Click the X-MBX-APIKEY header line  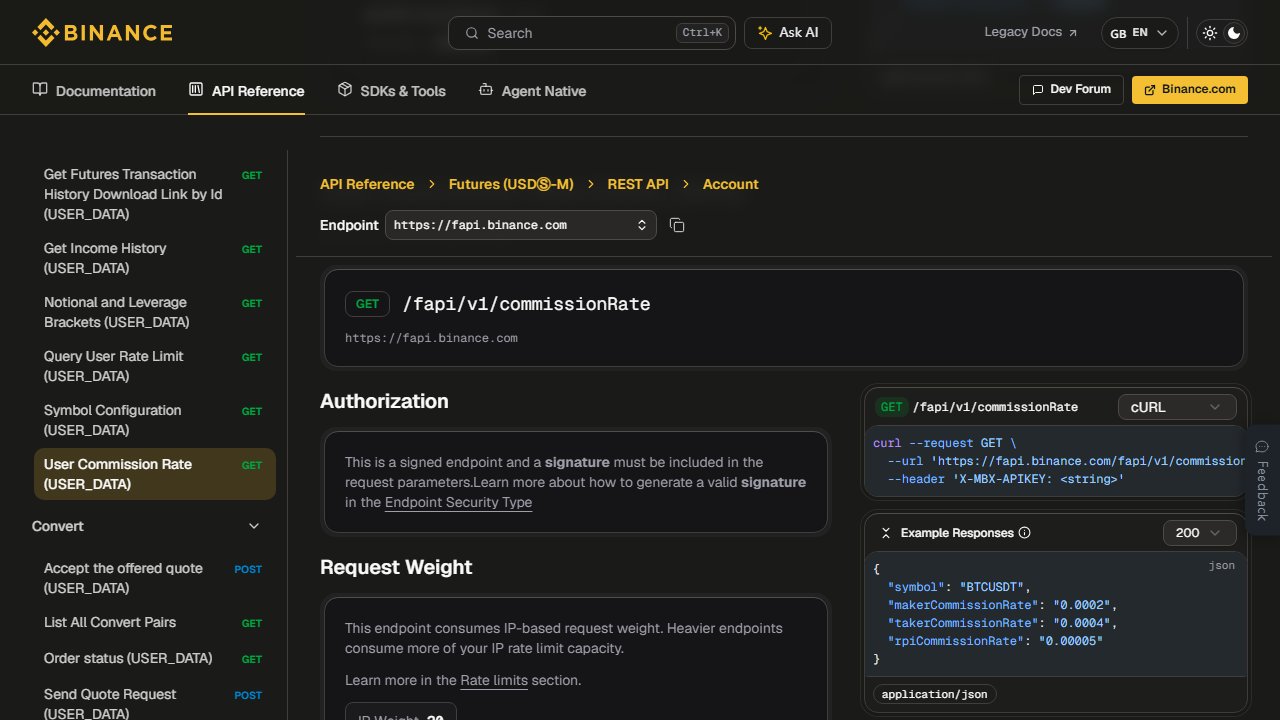point(1006,479)
